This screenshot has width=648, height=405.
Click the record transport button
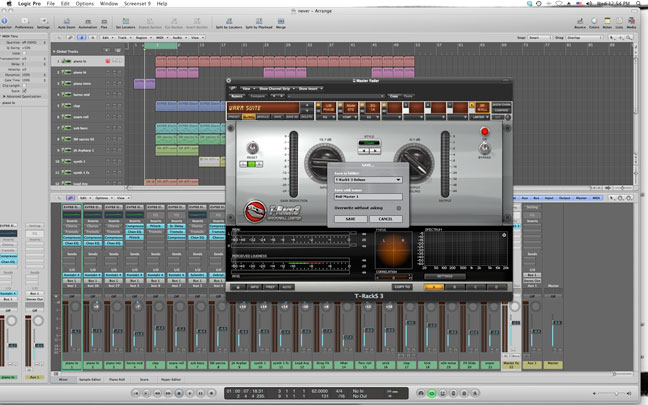click(x=211, y=393)
